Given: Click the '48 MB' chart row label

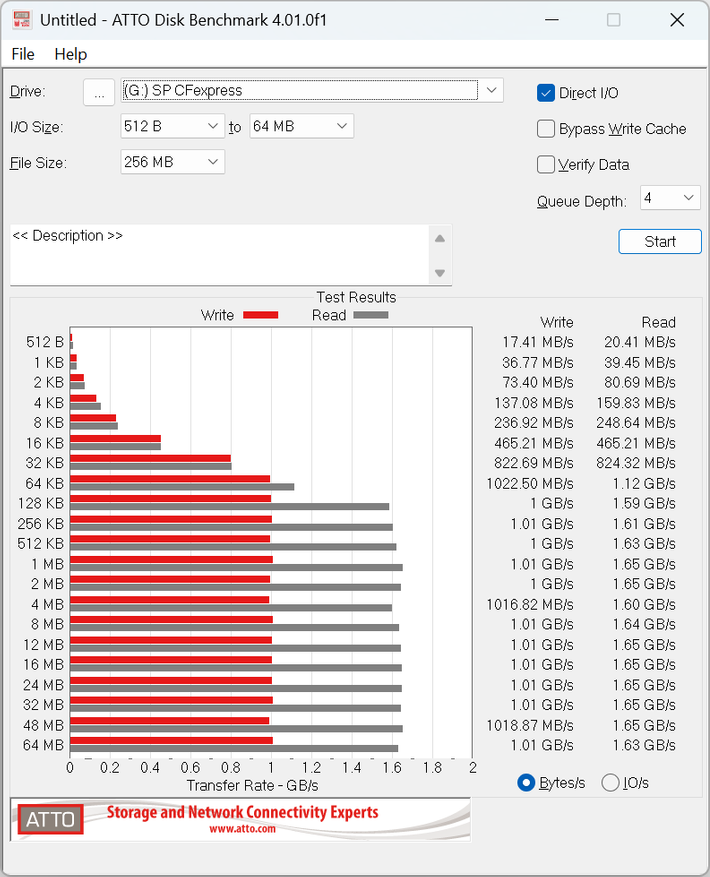Looking at the screenshot, I should 43,725.
